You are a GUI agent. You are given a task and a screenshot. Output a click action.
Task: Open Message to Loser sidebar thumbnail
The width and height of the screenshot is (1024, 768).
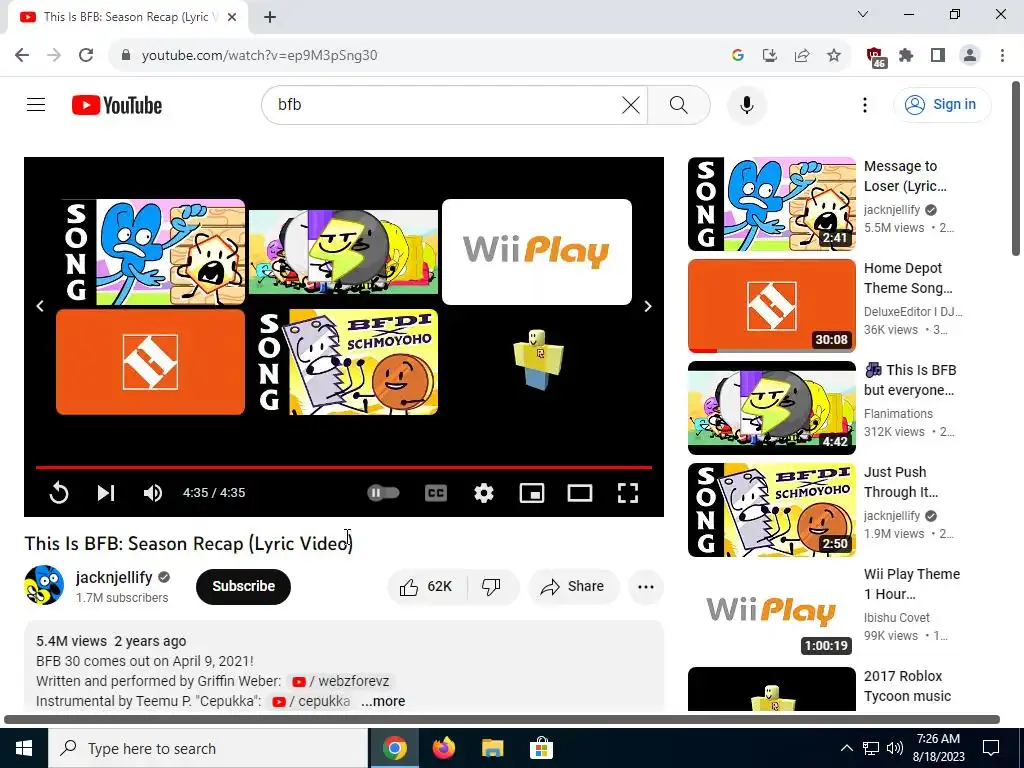click(x=771, y=204)
